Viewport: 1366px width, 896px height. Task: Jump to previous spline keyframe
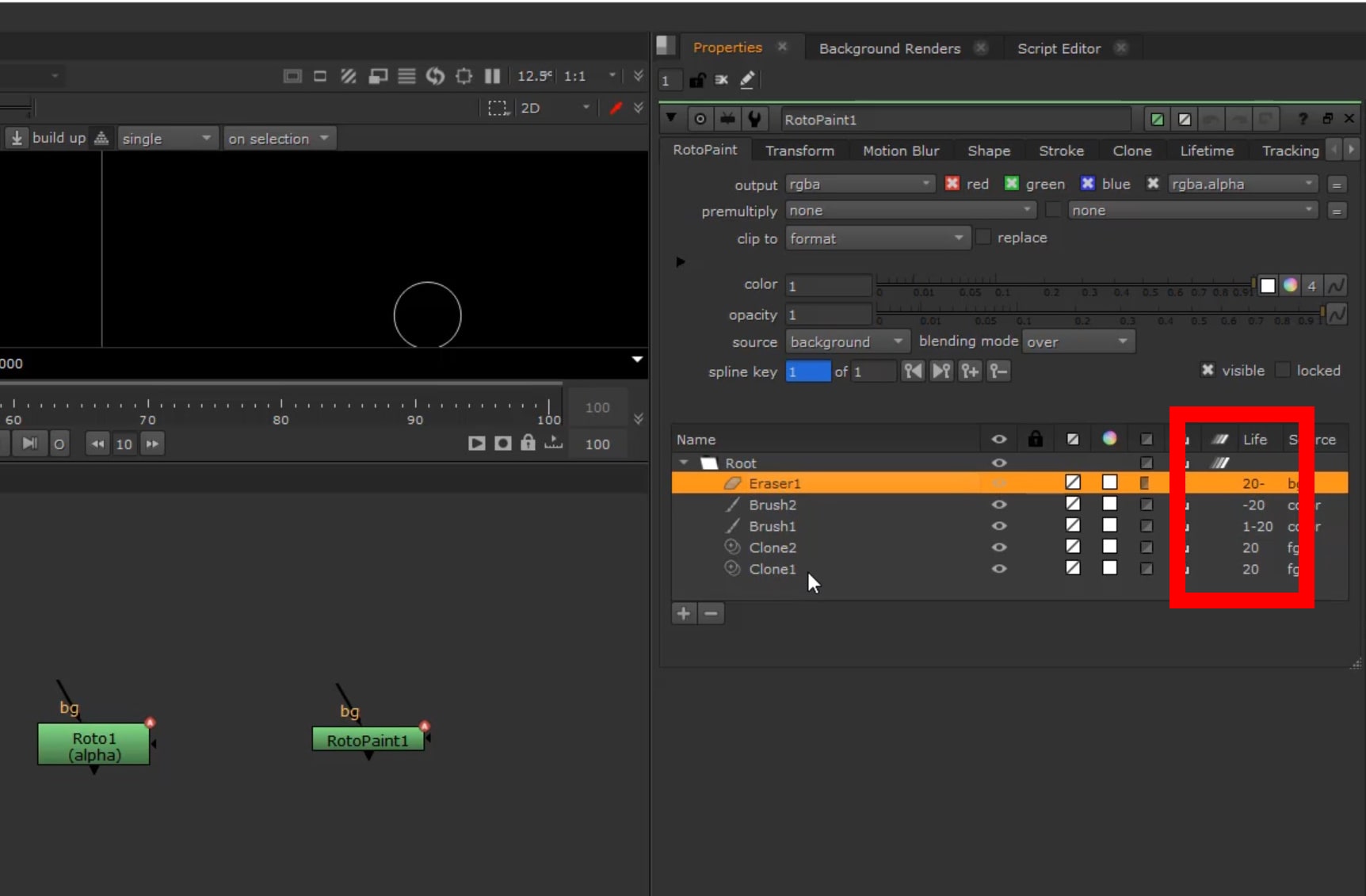point(913,371)
